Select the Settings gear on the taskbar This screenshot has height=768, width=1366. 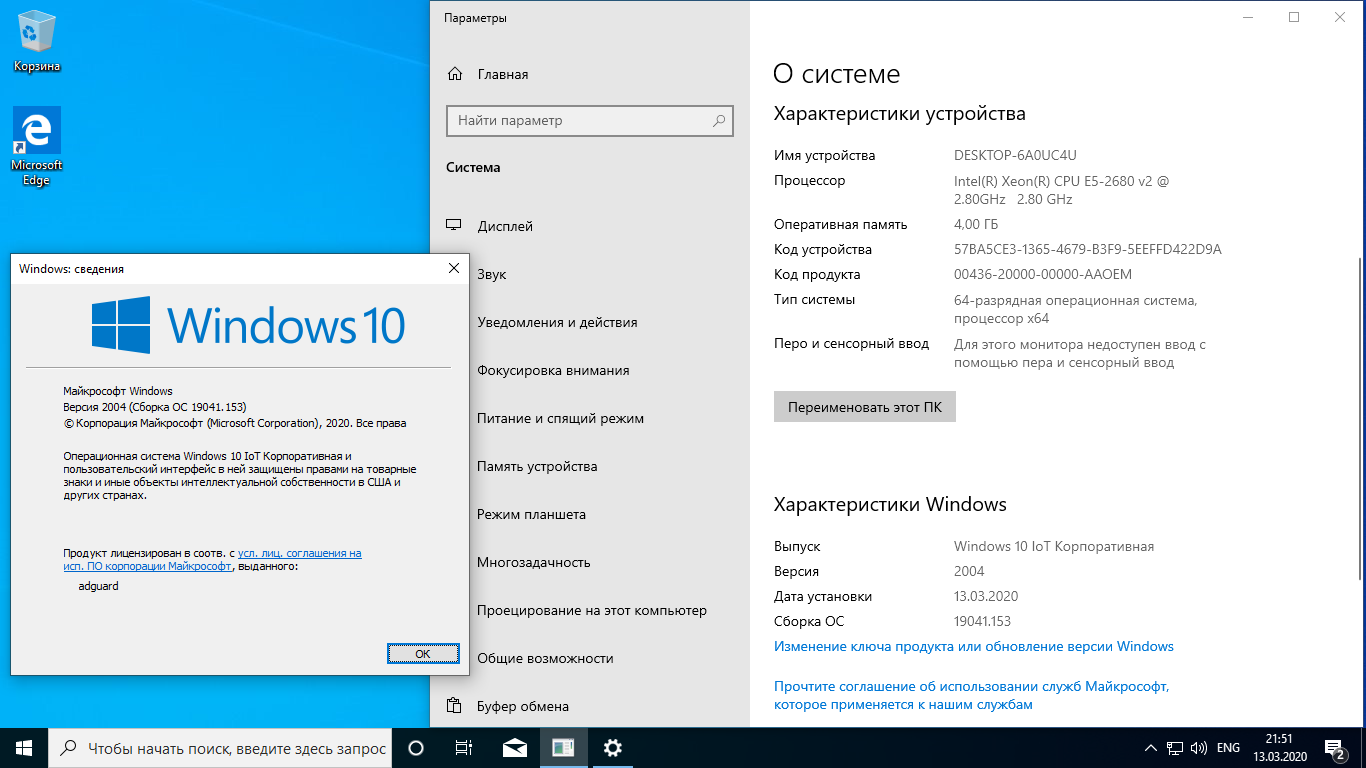coord(612,748)
